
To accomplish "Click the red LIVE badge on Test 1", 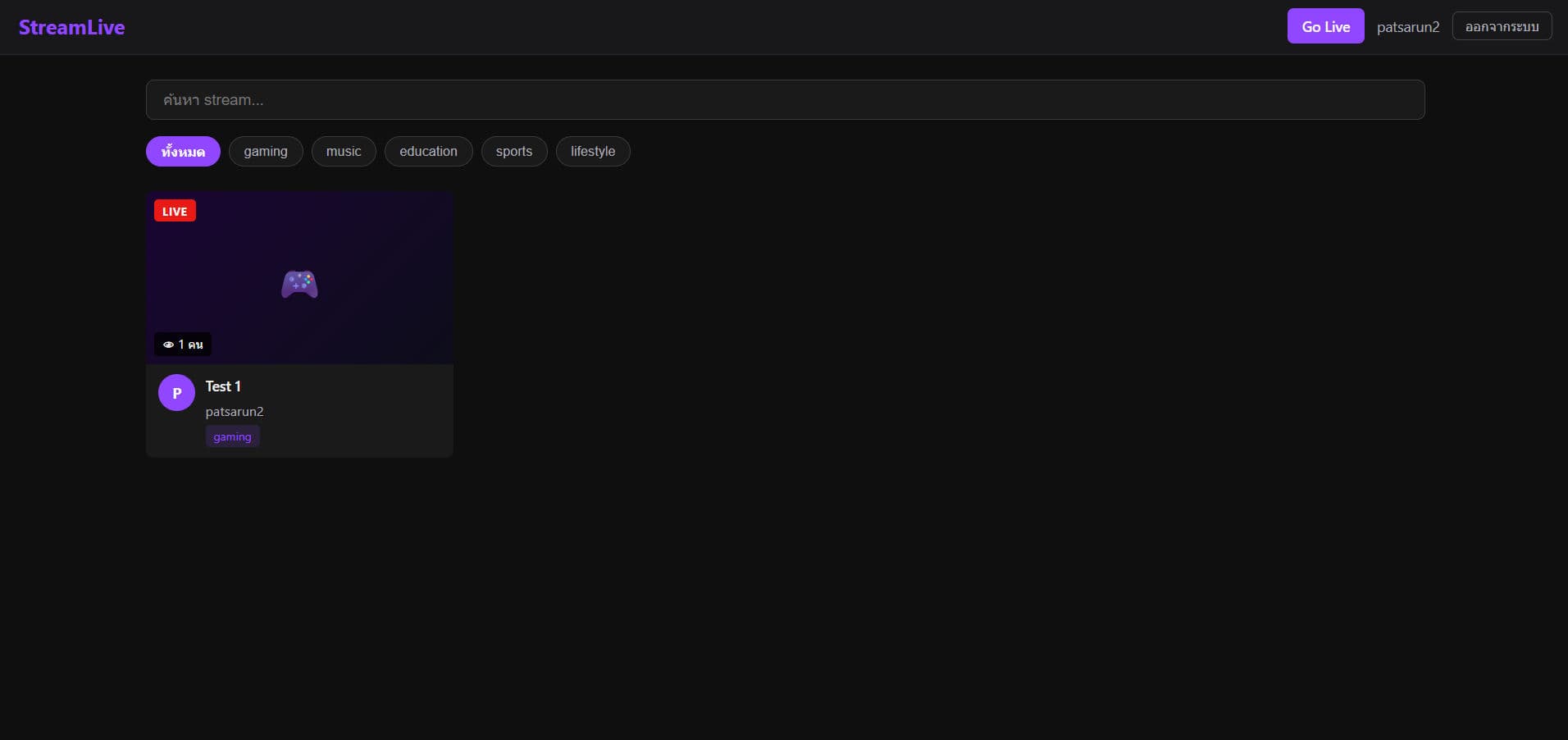I will [175, 211].
